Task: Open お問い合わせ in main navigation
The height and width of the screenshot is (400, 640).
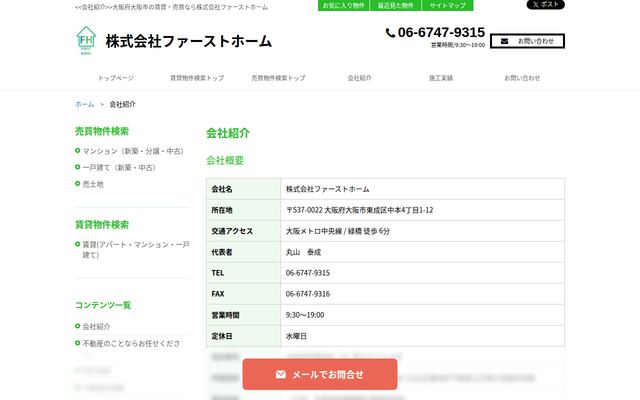Action: tap(522, 78)
